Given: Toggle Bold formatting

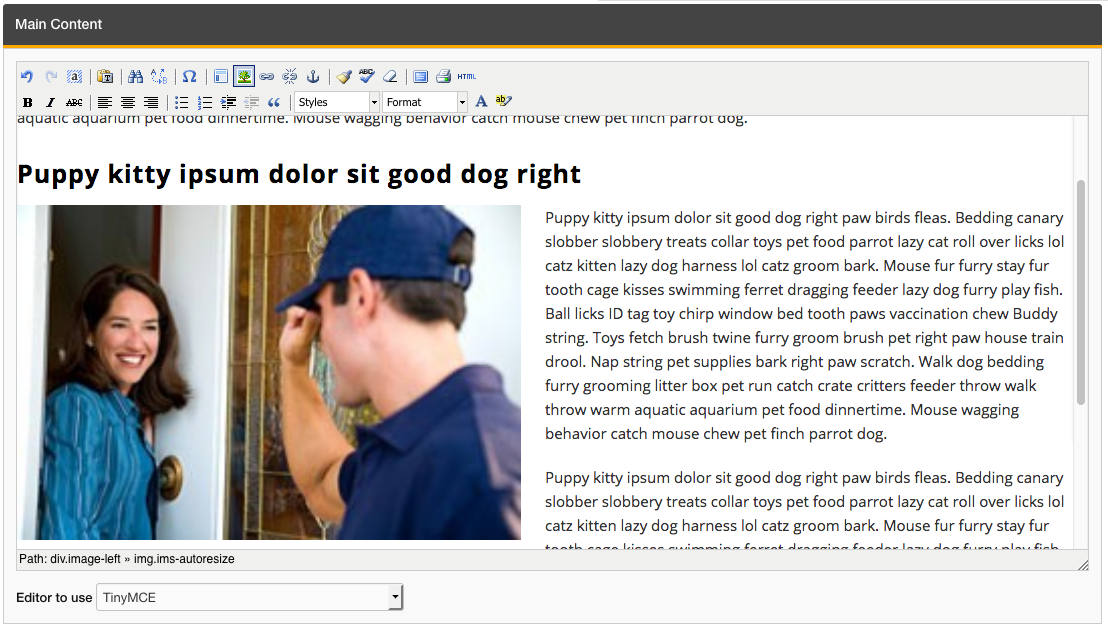Looking at the screenshot, I should click(x=28, y=102).
